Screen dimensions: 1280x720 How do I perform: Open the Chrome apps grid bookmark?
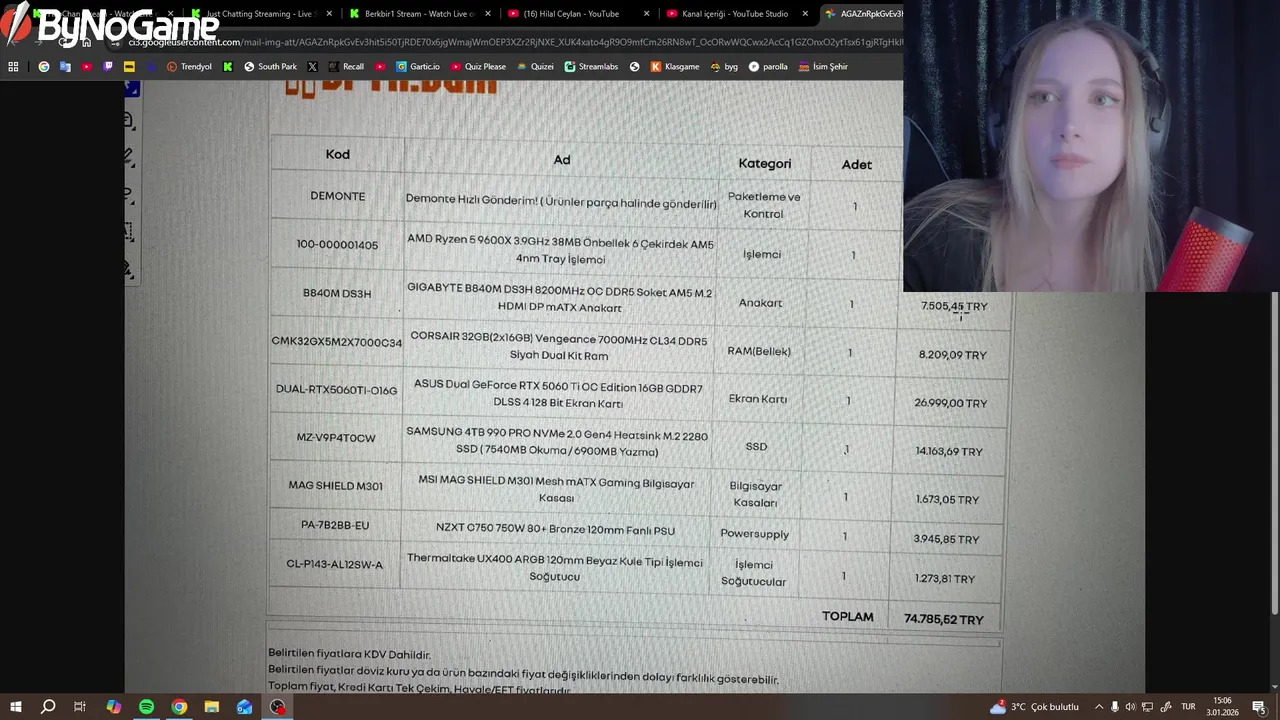tap(13, 67)
